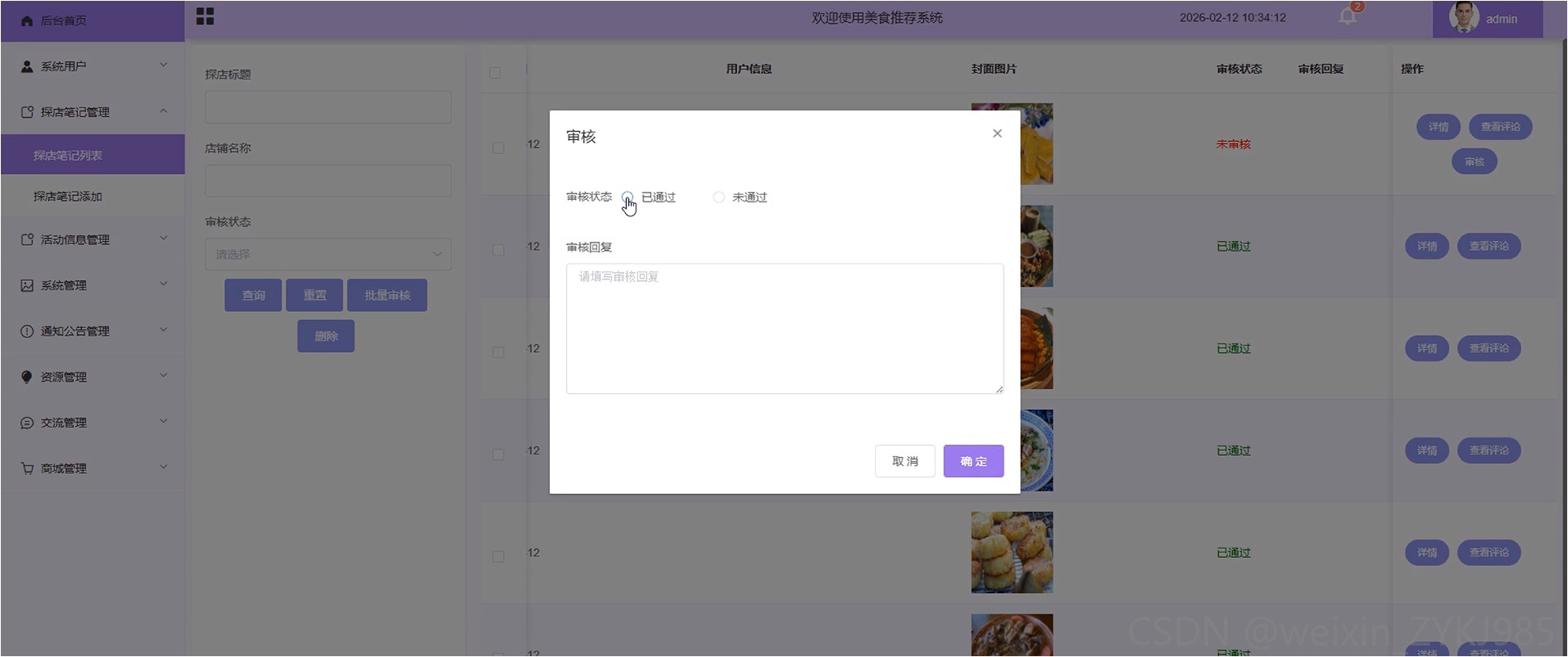Viewport: 1568px width, 657px height.
Task: Expand the 交流管理 menu chevron
Action: pyautogui.click(x=163, y=423)
